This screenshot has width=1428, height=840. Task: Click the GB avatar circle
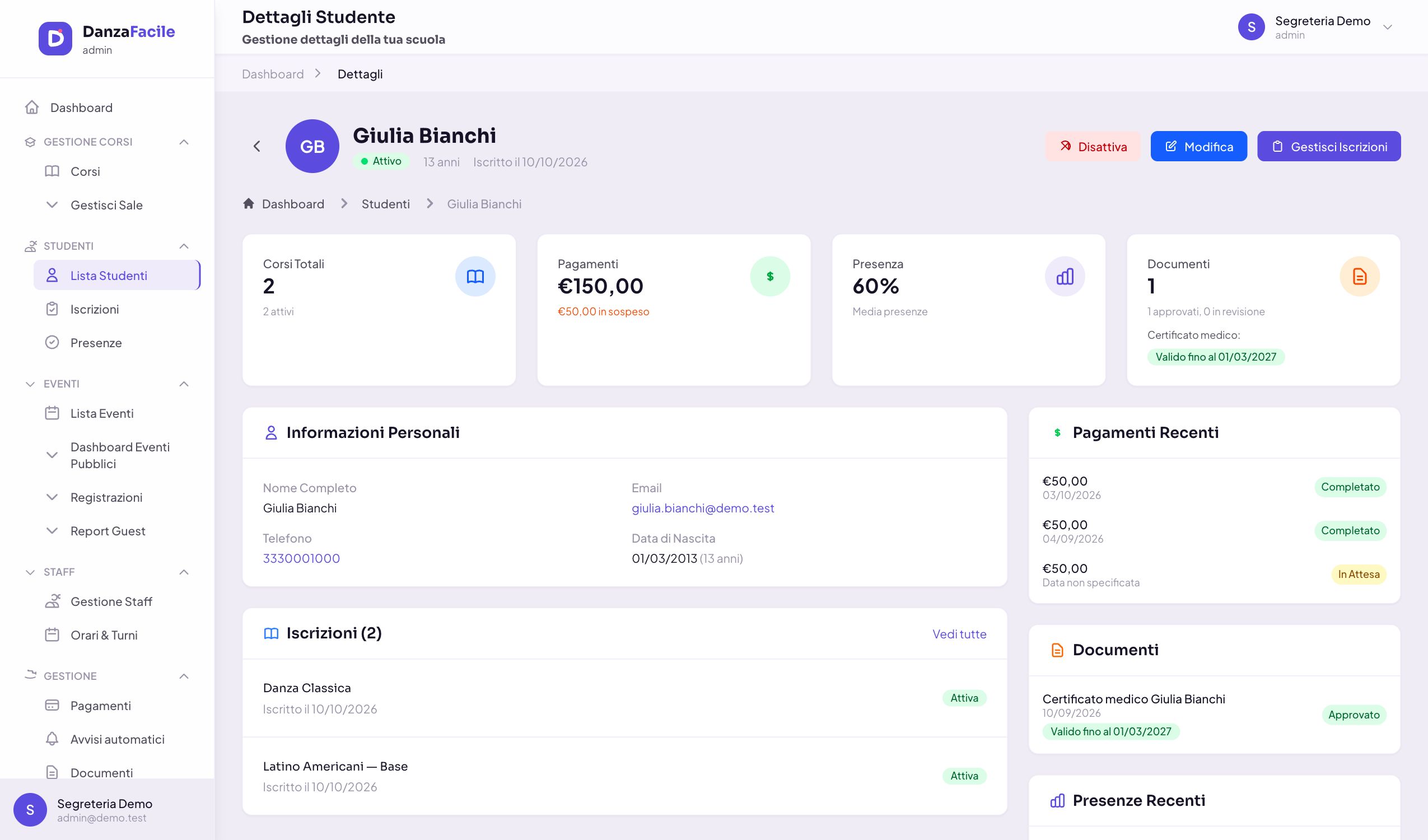312,146
